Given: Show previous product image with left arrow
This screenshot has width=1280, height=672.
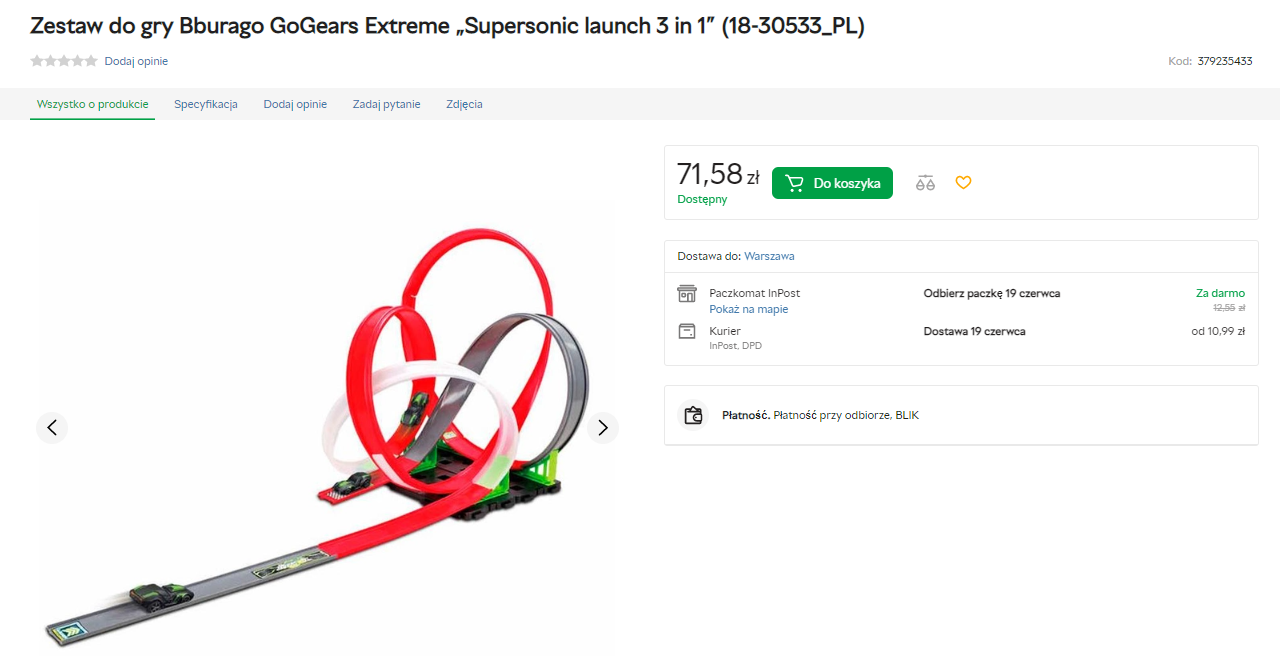Looking at the screenshot, I should (52, 428).
